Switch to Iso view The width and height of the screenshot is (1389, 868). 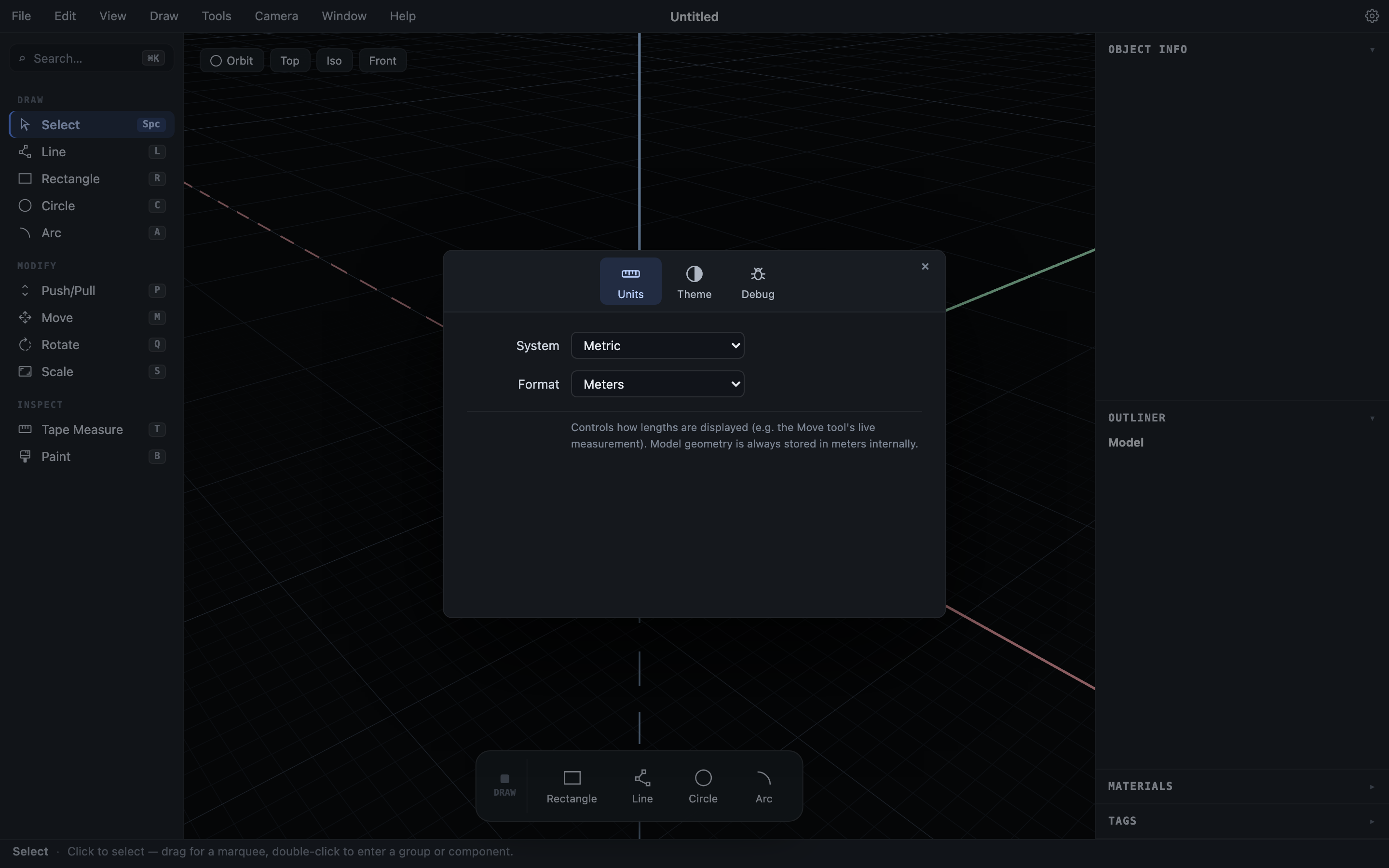[334, 60]
